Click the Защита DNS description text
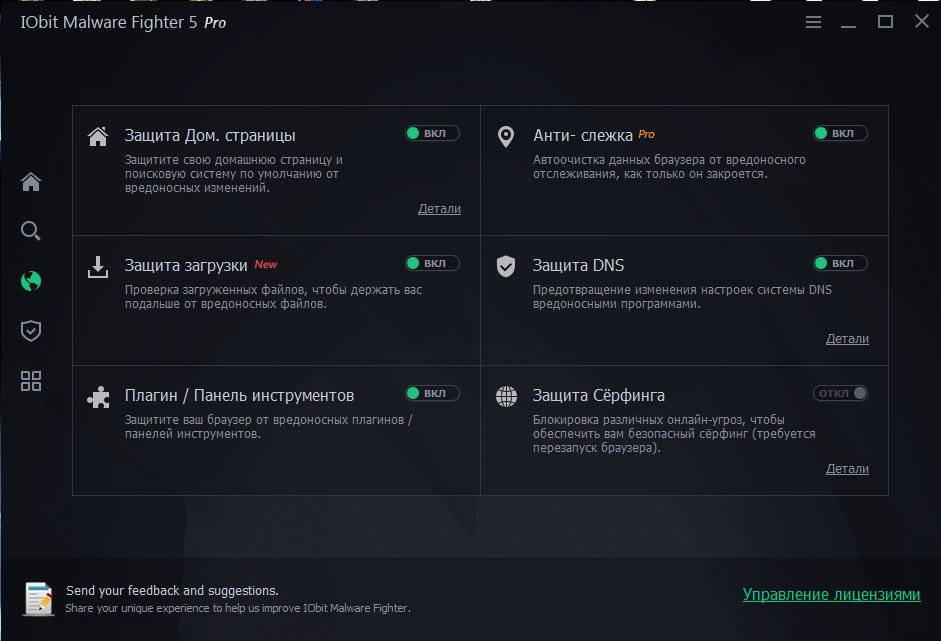941x641 pixels. click(x=682, y=297)
